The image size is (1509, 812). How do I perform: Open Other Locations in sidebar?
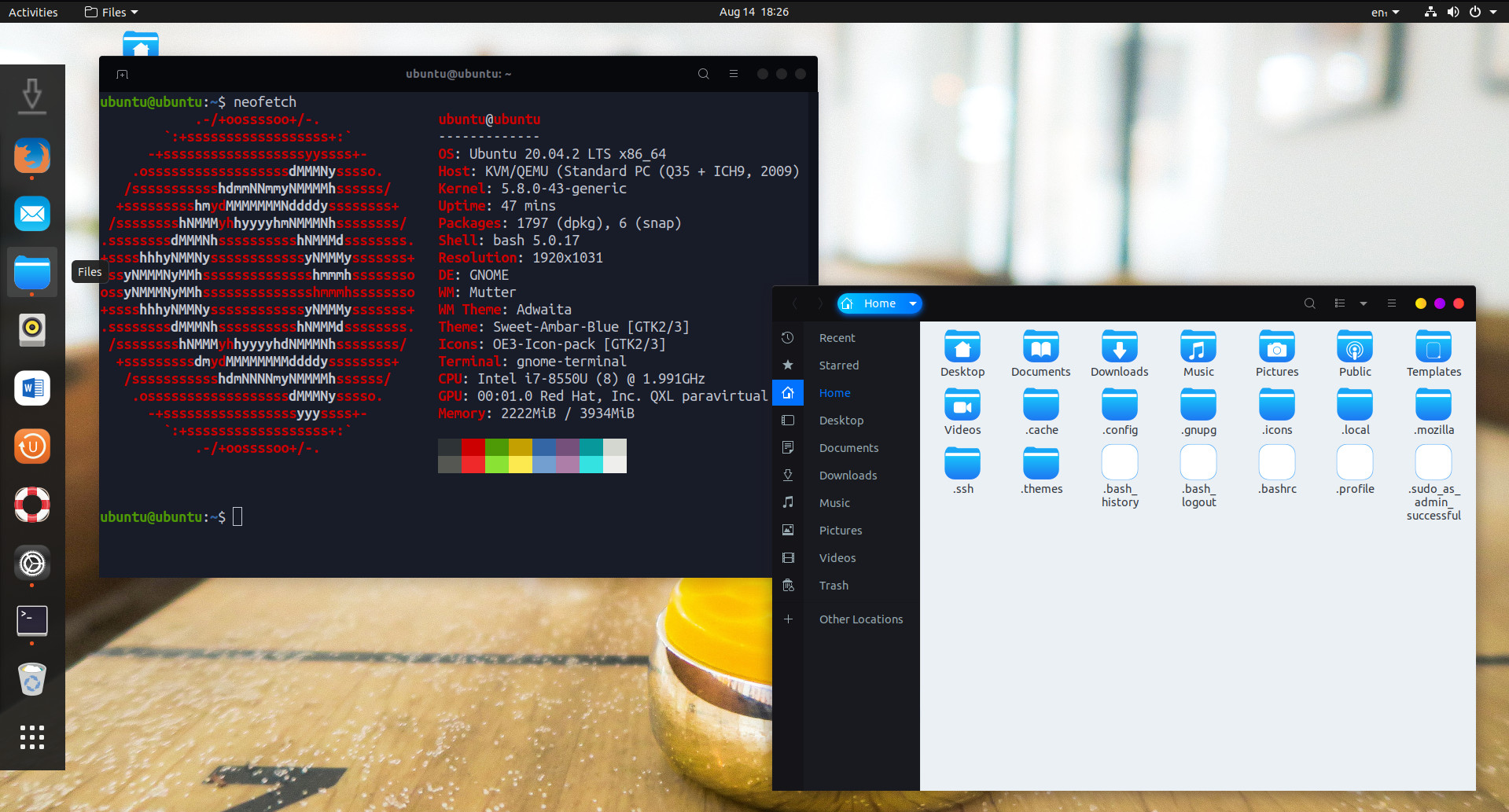tap(846, 619)
